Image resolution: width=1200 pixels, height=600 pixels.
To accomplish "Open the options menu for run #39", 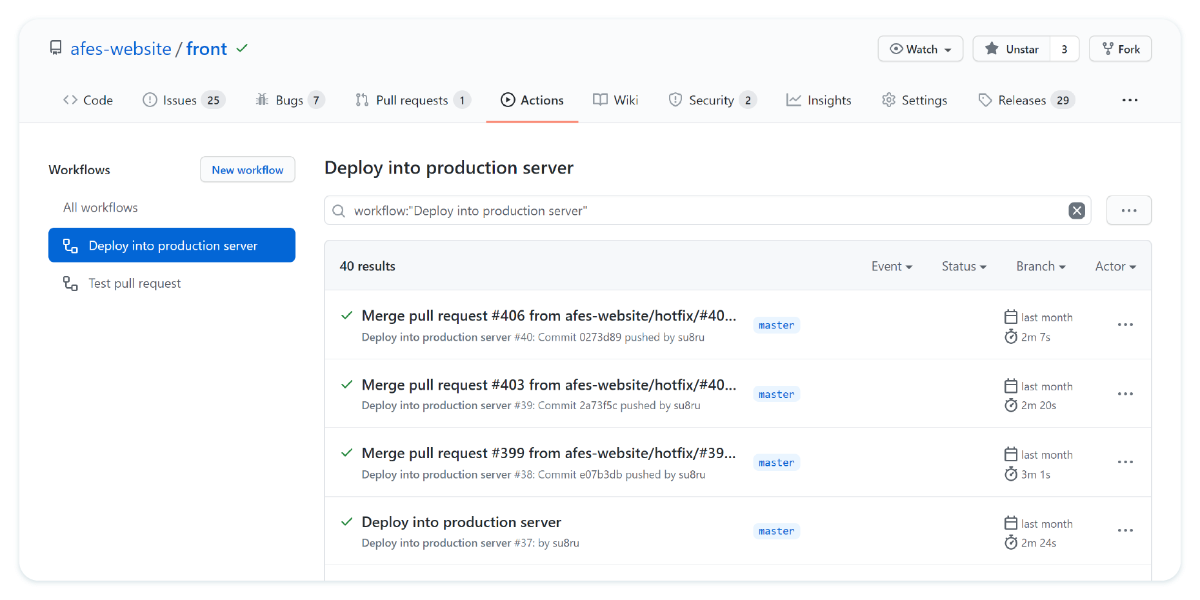I will coord(1125,394).
